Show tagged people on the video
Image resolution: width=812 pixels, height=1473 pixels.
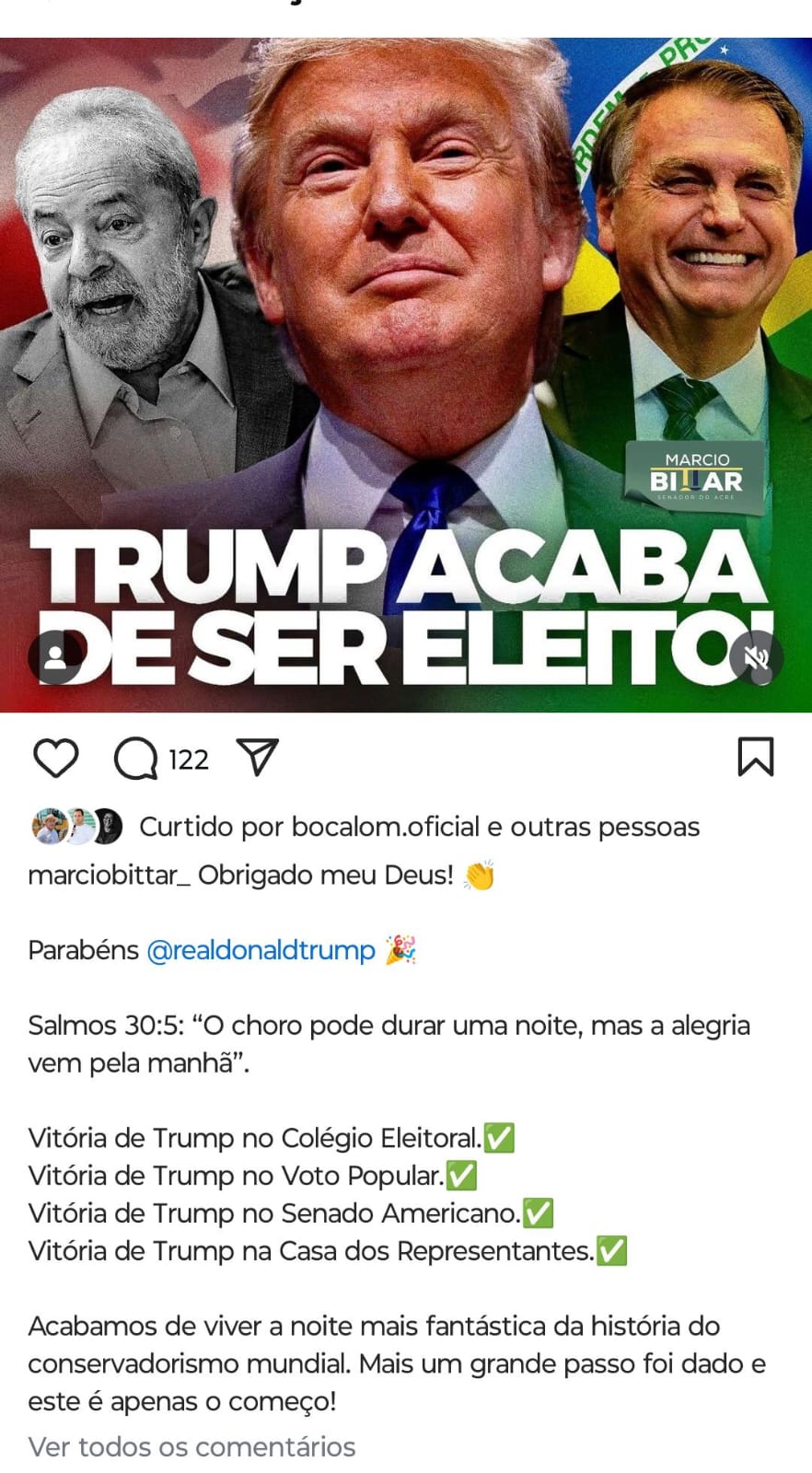tap(55, 657)
